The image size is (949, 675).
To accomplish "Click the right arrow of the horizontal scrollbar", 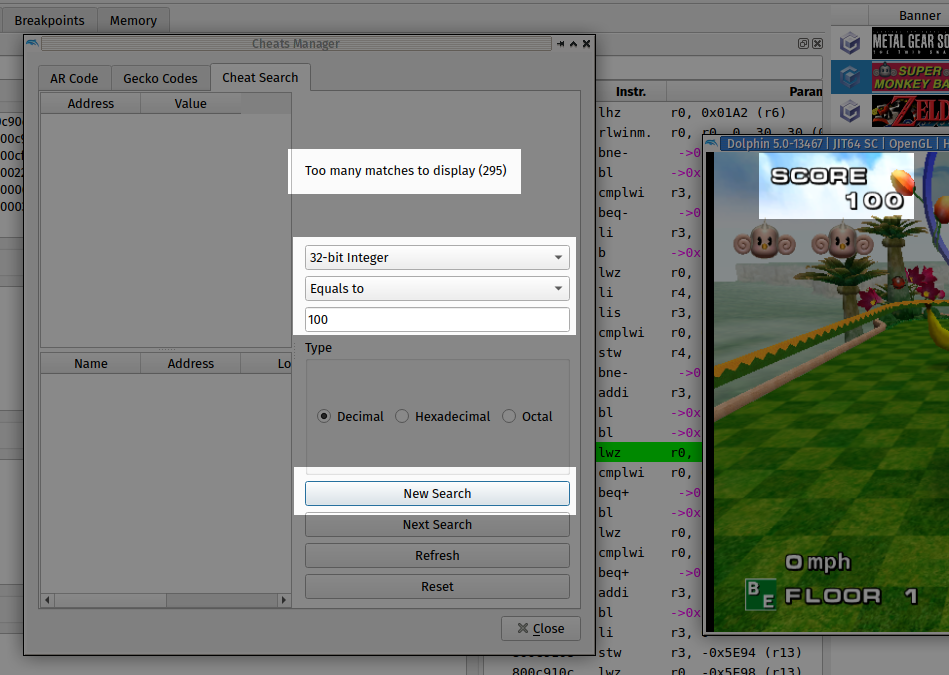I will tap(283, 600).
